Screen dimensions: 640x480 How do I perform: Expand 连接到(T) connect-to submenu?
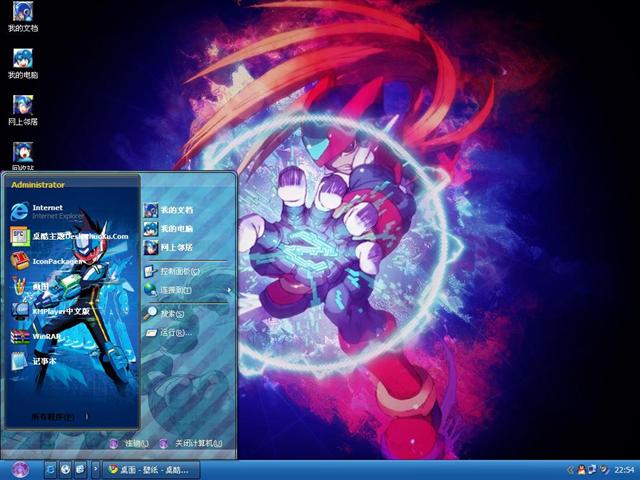pyautogui.click(x=187, y=290)
